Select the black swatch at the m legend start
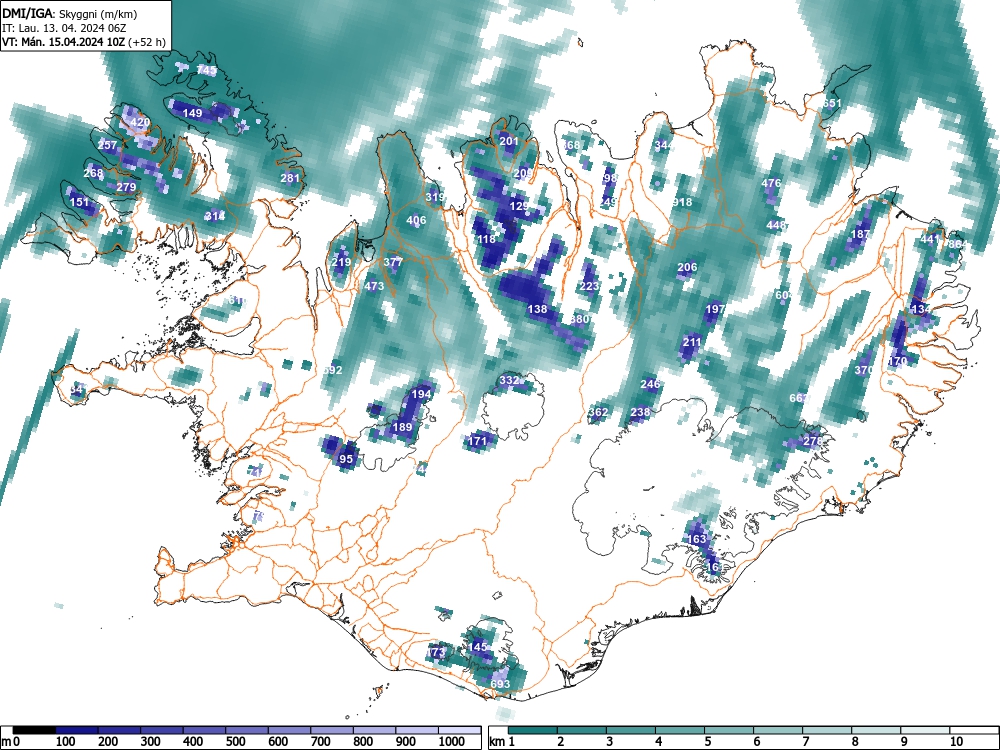 click(34, 731)
